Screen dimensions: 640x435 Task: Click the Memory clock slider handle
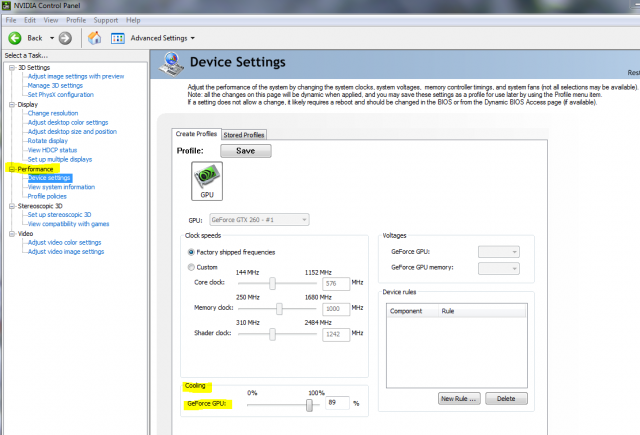(279, 308)
